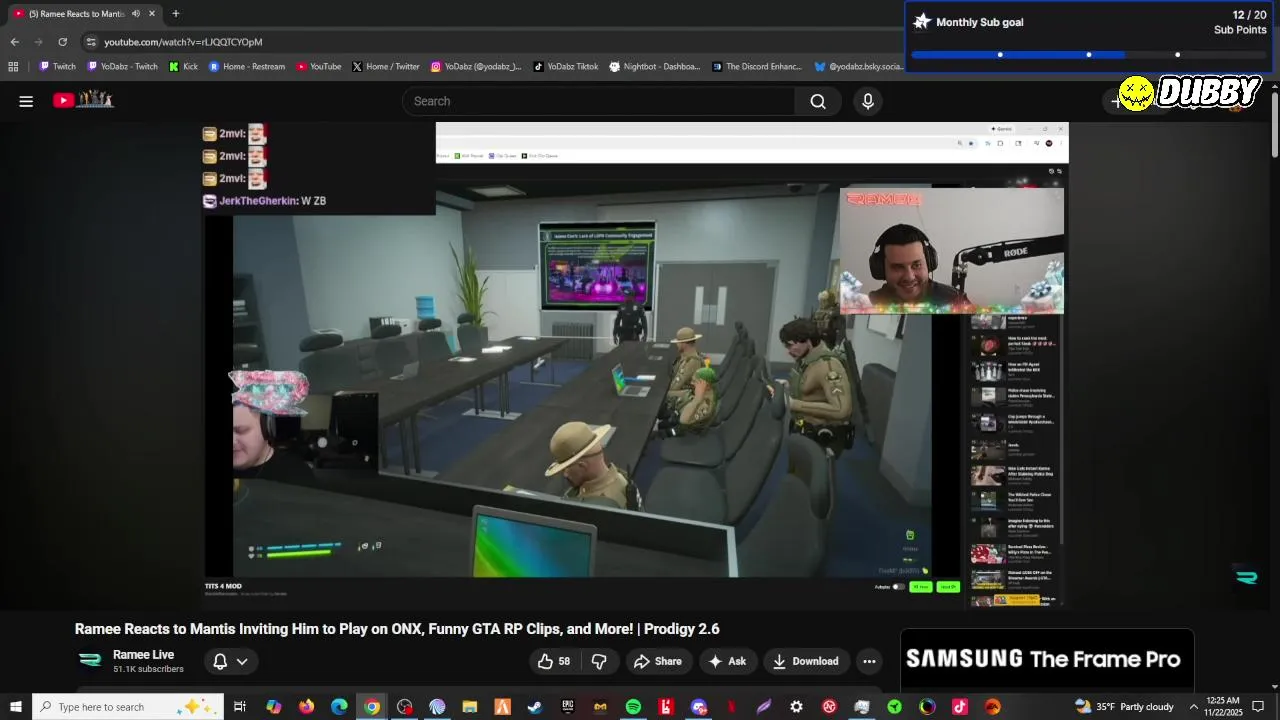Open The Discord Enhancer bookmark
Image resolution: width=1280 pixels, height=720 pixels.
757,67
